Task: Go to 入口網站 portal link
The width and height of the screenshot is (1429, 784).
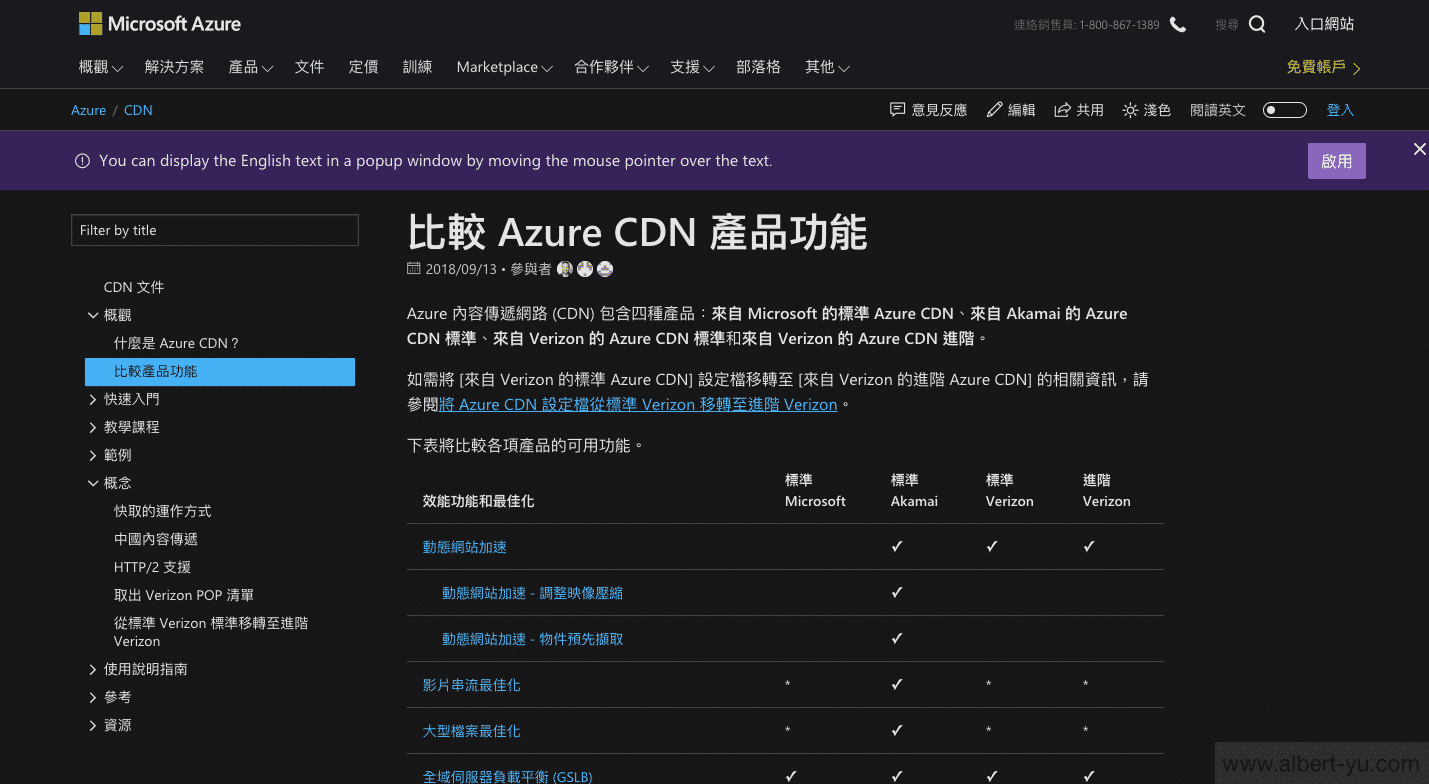Action: point(1325,24)
